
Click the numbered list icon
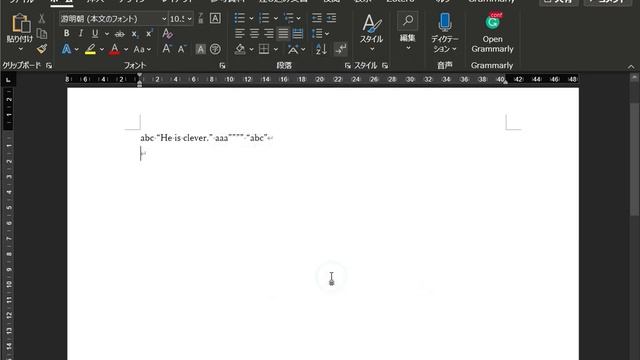click(x=264, y=18)
